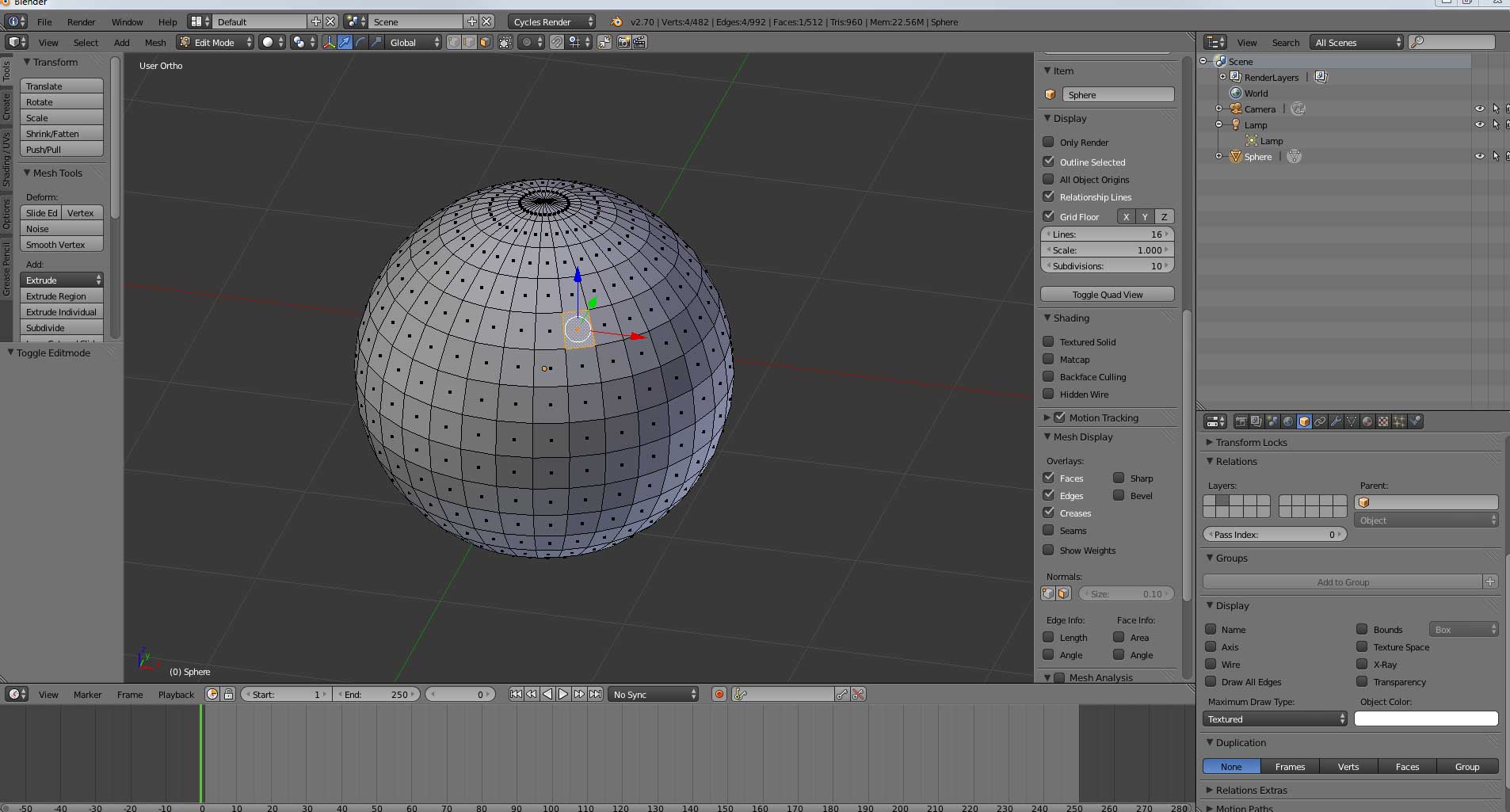This screenshot has height=812, width=1510.
Task: Switch to face select mode in 3D header
Action: (485, 42)
